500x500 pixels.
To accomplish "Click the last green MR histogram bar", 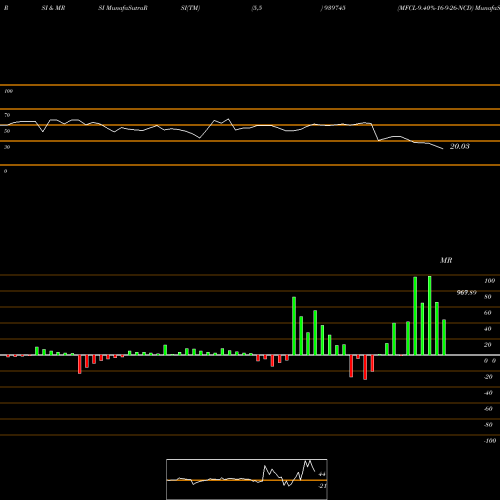I will 444,337.
